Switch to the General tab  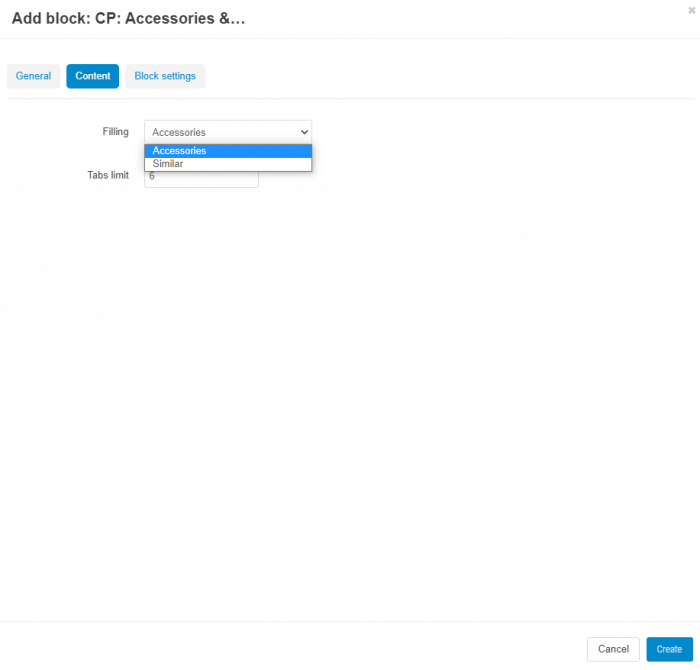point(33,76)
